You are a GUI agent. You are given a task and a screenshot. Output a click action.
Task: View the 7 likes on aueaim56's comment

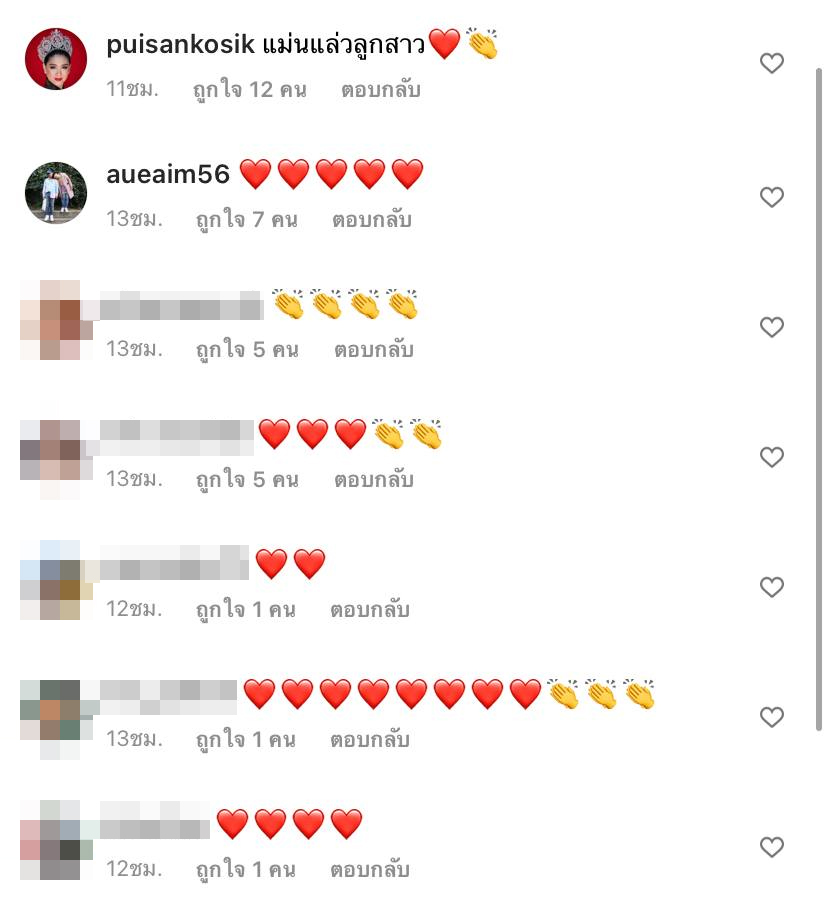[x=247, y=220]
